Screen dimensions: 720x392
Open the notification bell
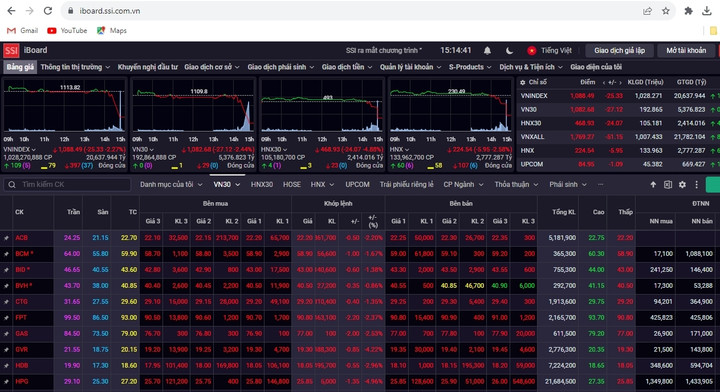click(487, 50)
